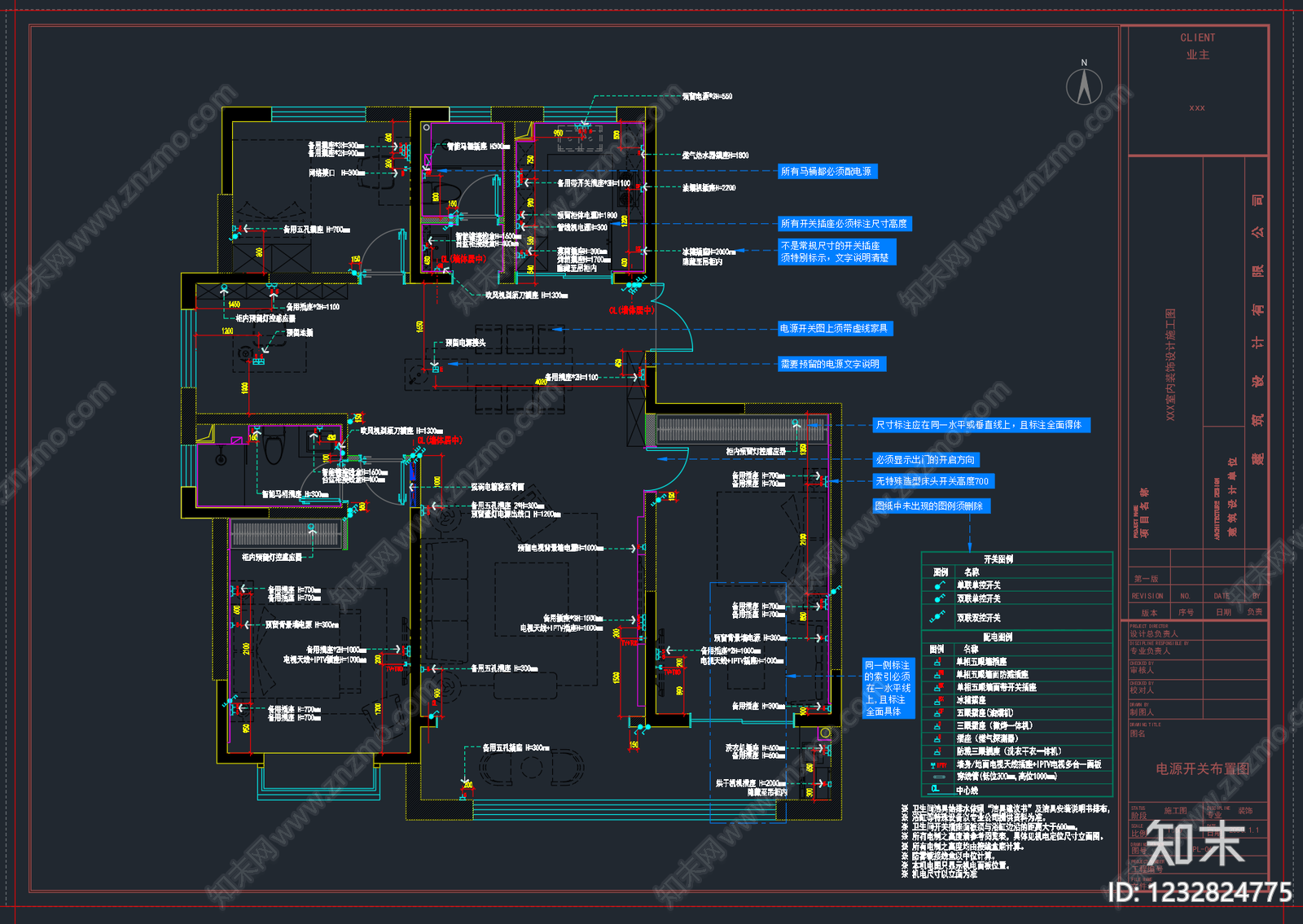This screenshot has width=1303, height=924.
Task: Click the '配电图例' legend heading
Action: tap(998, 637)
